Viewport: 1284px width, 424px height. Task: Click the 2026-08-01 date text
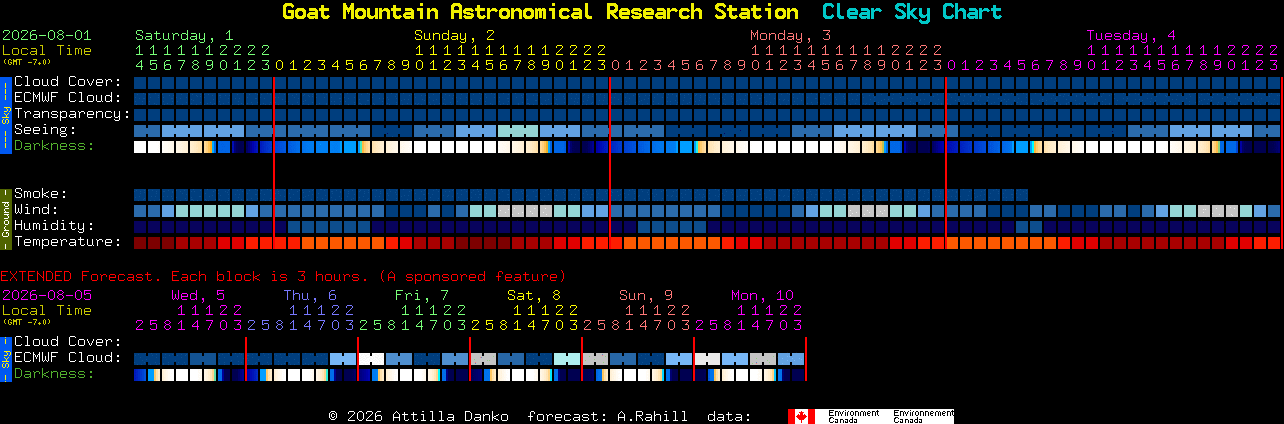[46, 35]
